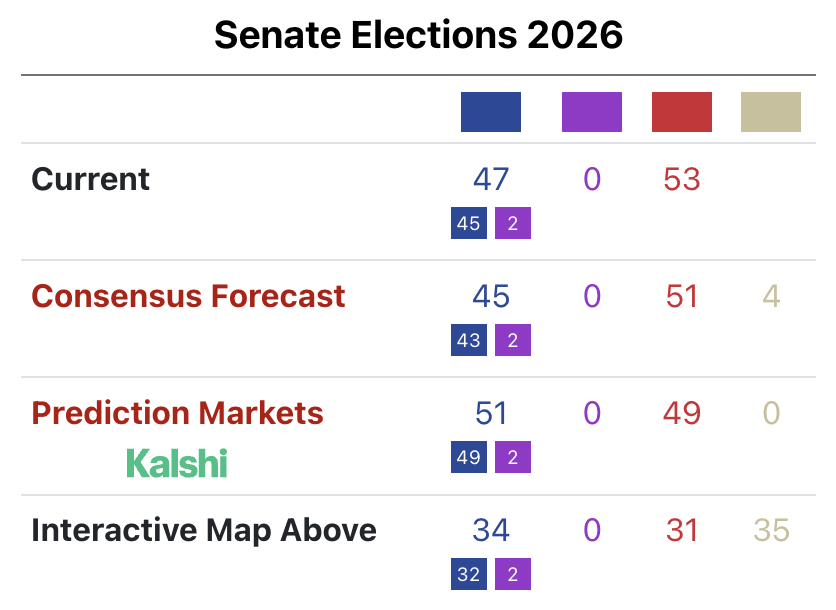836x610 pixels.
Task: Click the green Kalshi logo
Action: 177,463
